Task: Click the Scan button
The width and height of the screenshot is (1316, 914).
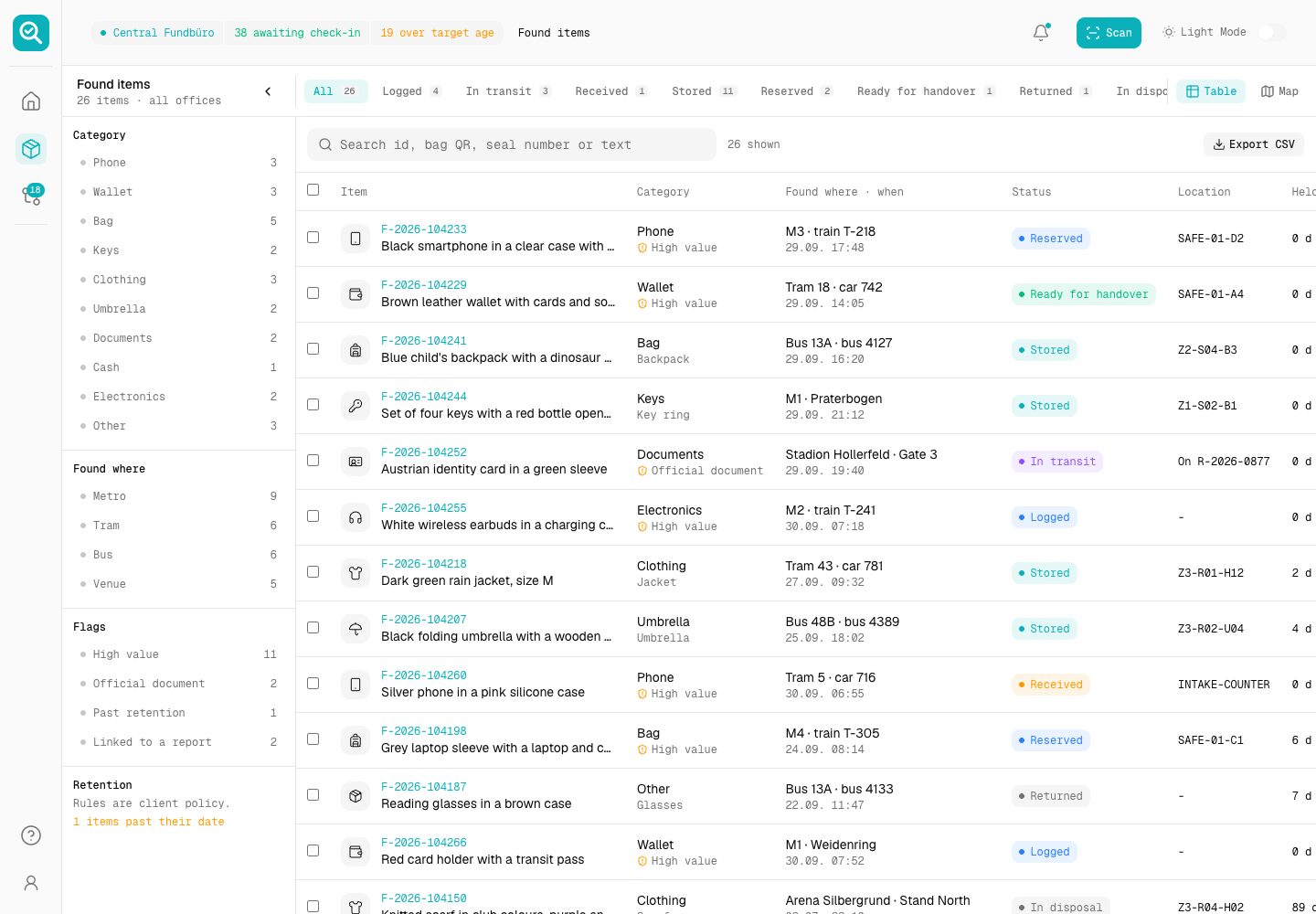Action: click(1109, 33)
